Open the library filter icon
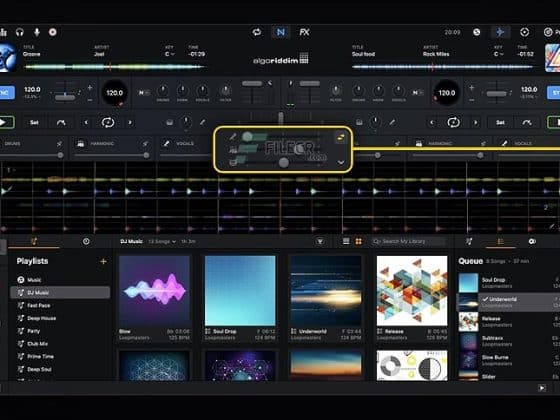This screenshot has height=420, width=560. [x=320, y=242]
